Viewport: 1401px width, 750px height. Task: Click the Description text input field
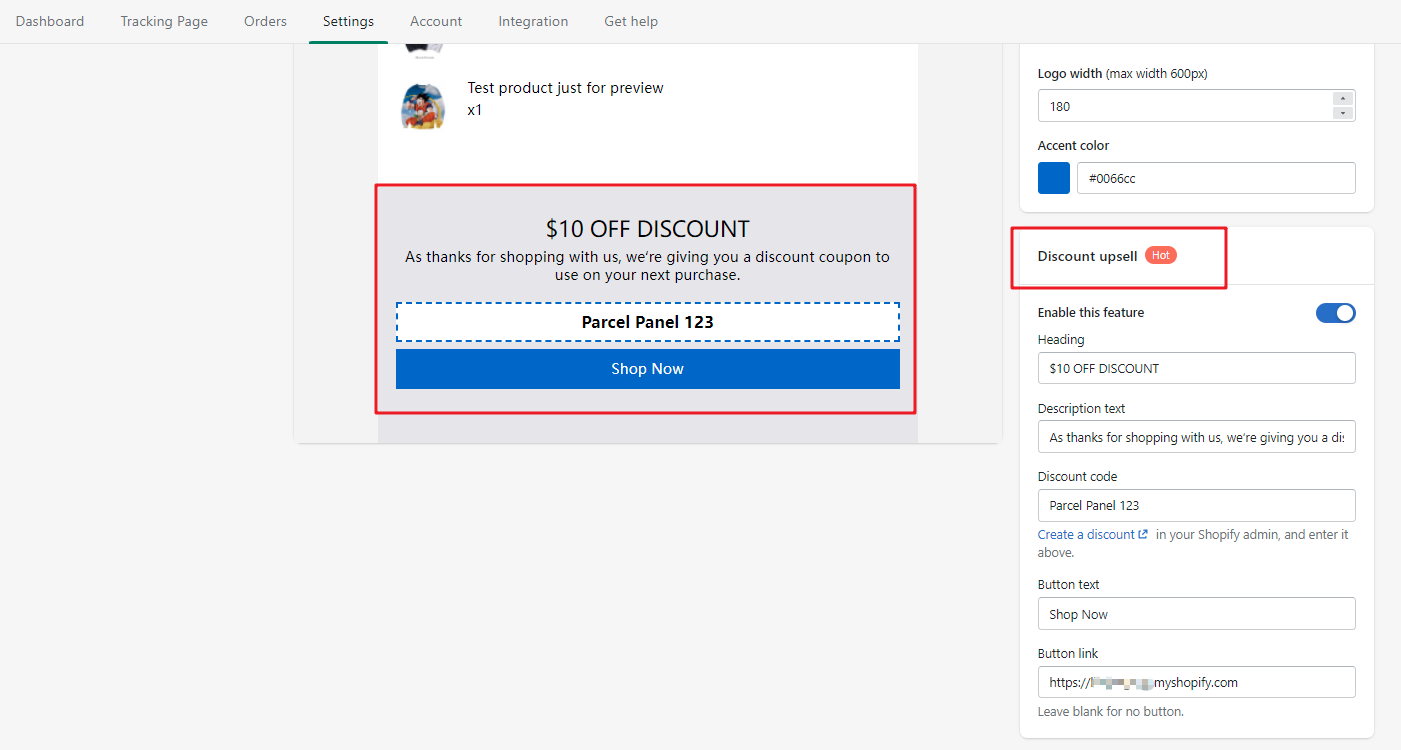(1196, 437)
